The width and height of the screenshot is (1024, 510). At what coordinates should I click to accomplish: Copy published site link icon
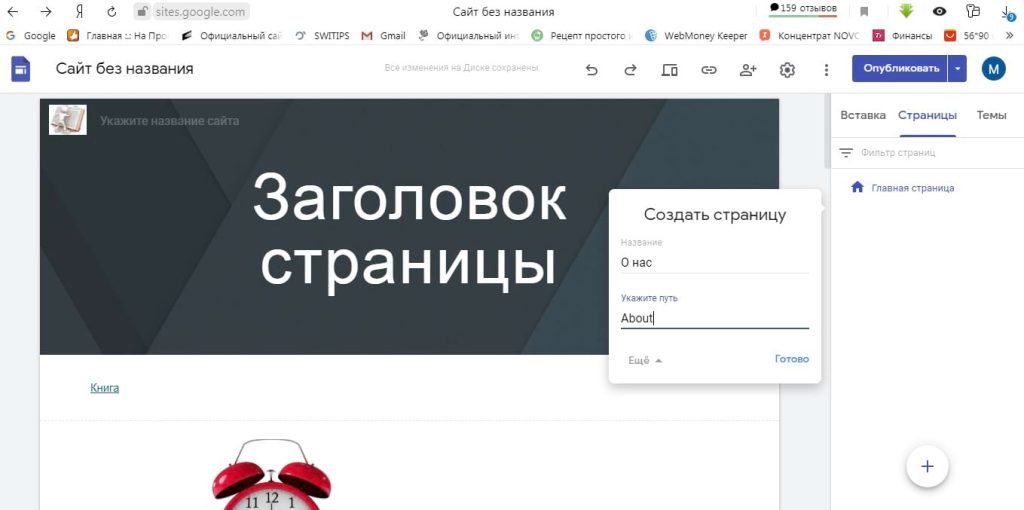click(709, 69)
